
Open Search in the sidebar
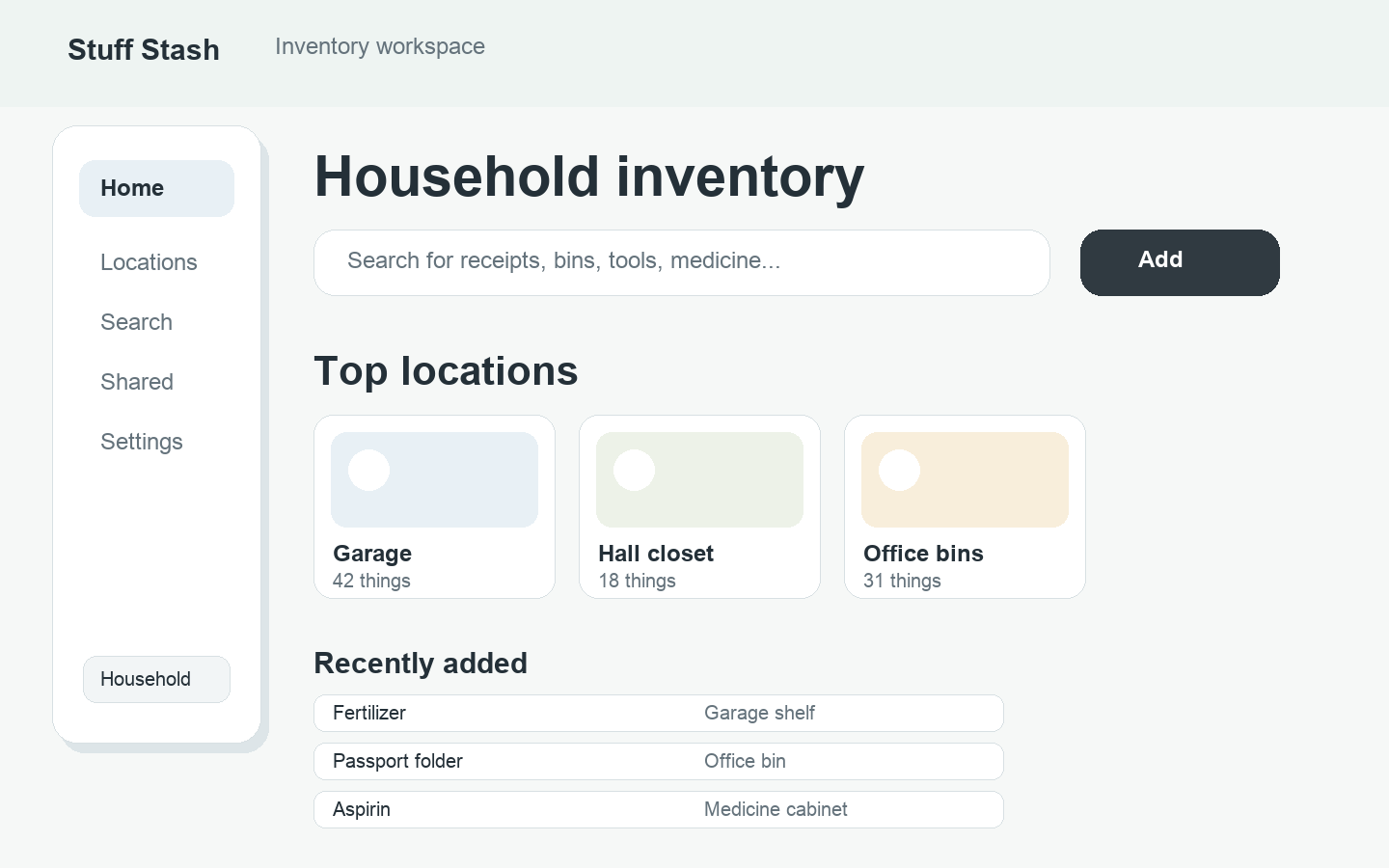pyautogui.click(x=136, y=322)
